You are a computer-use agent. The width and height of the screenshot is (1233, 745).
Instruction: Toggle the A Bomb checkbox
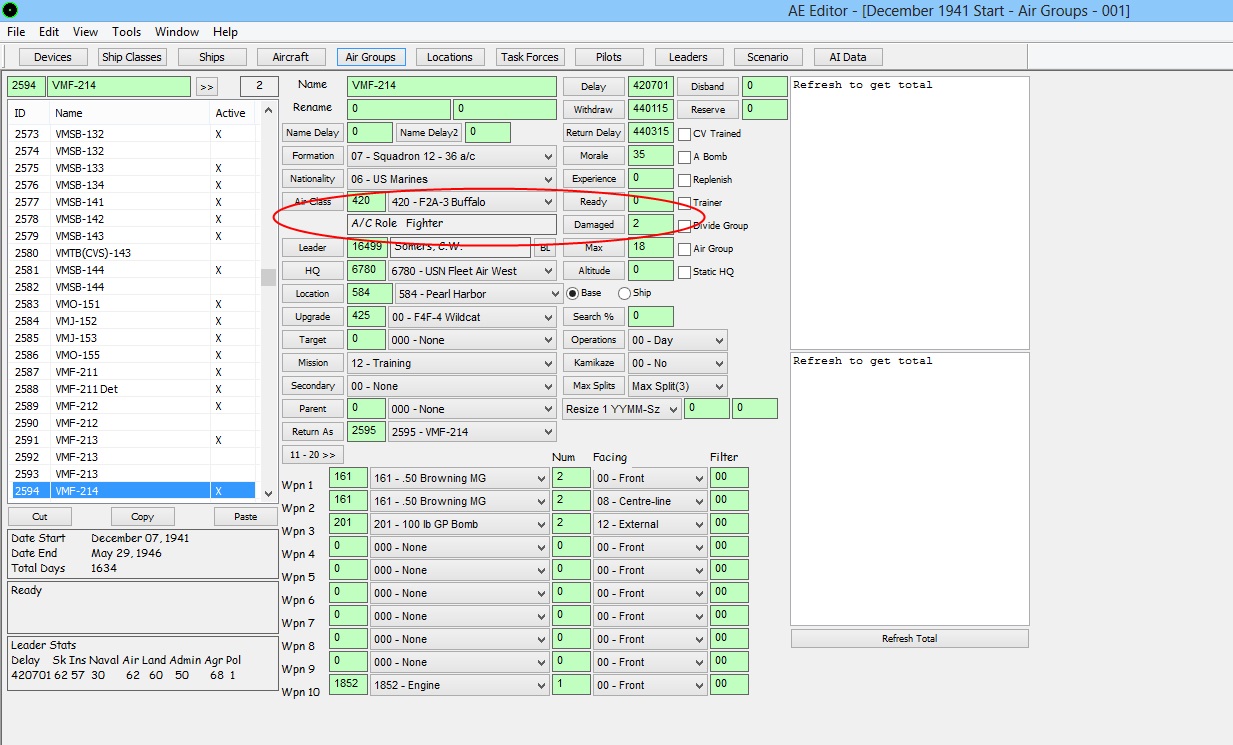pyautogui.click(x=685, y=157)
